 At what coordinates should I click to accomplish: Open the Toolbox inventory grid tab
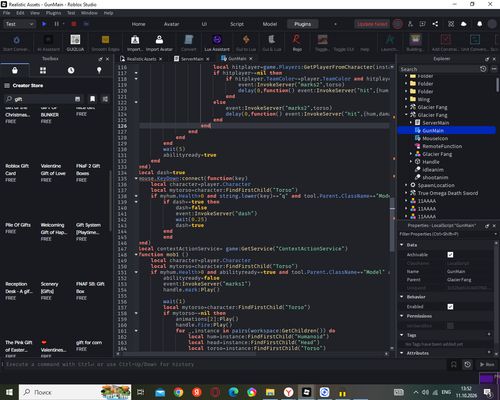point(43,70)
